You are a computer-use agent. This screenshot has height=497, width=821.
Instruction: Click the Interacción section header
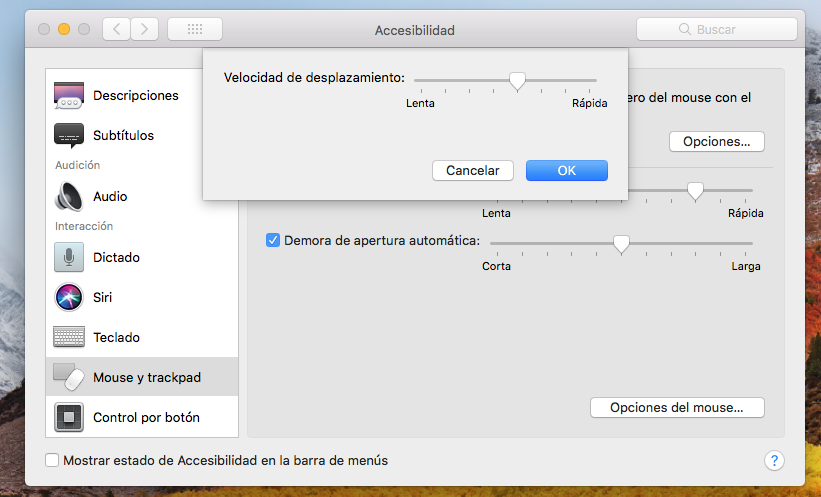[84, 226]
